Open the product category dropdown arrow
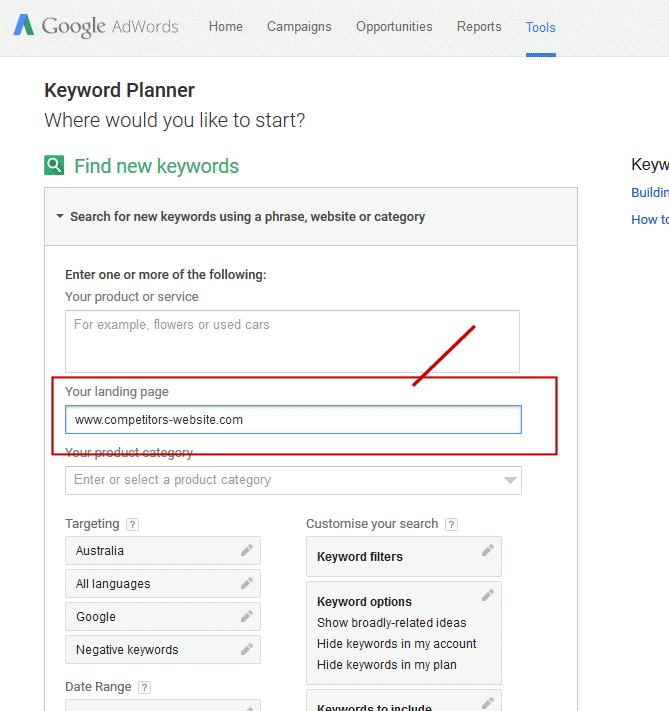669x711 pixels. pos(510,480)
